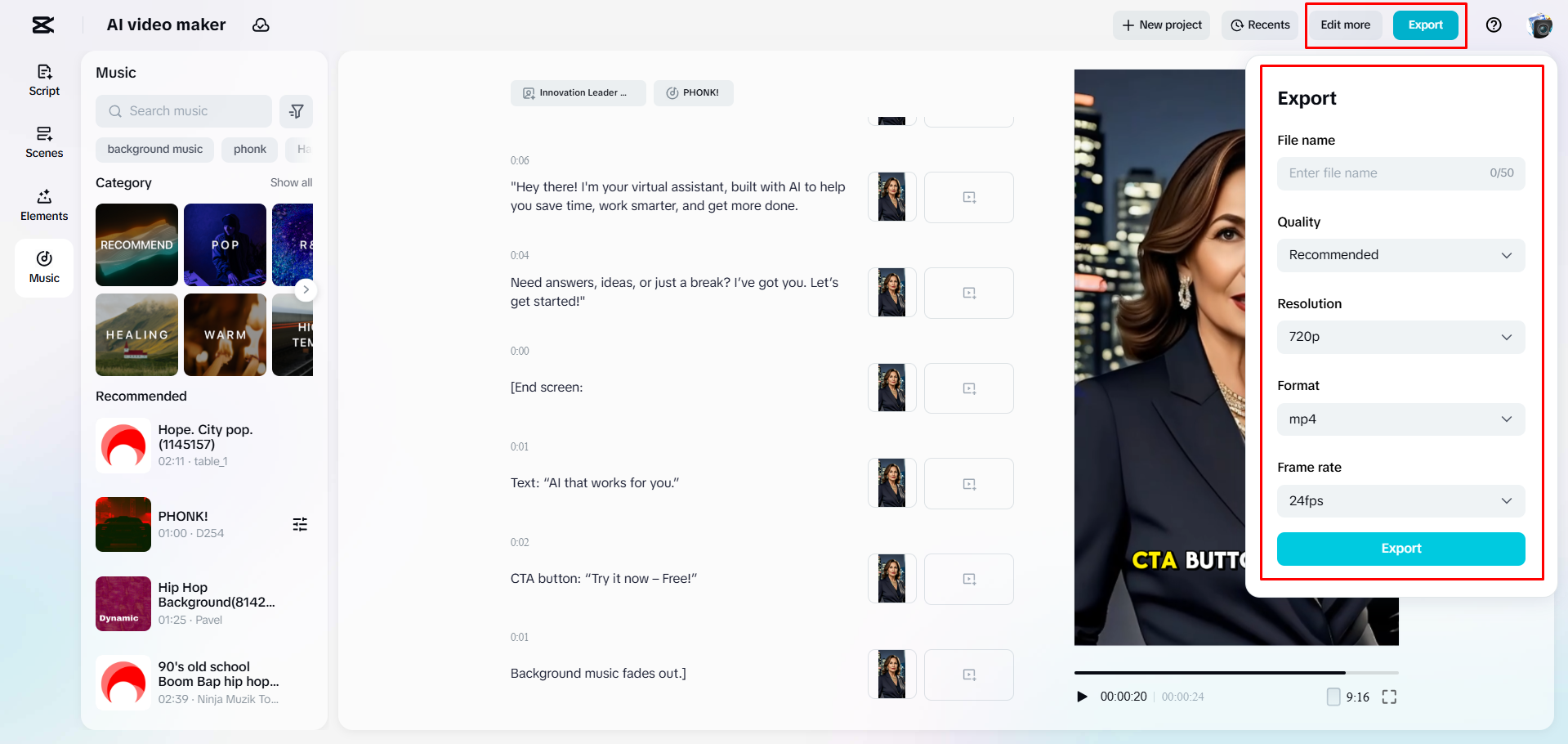
Task: Open the Elements panel
Action: pos(44,205)
